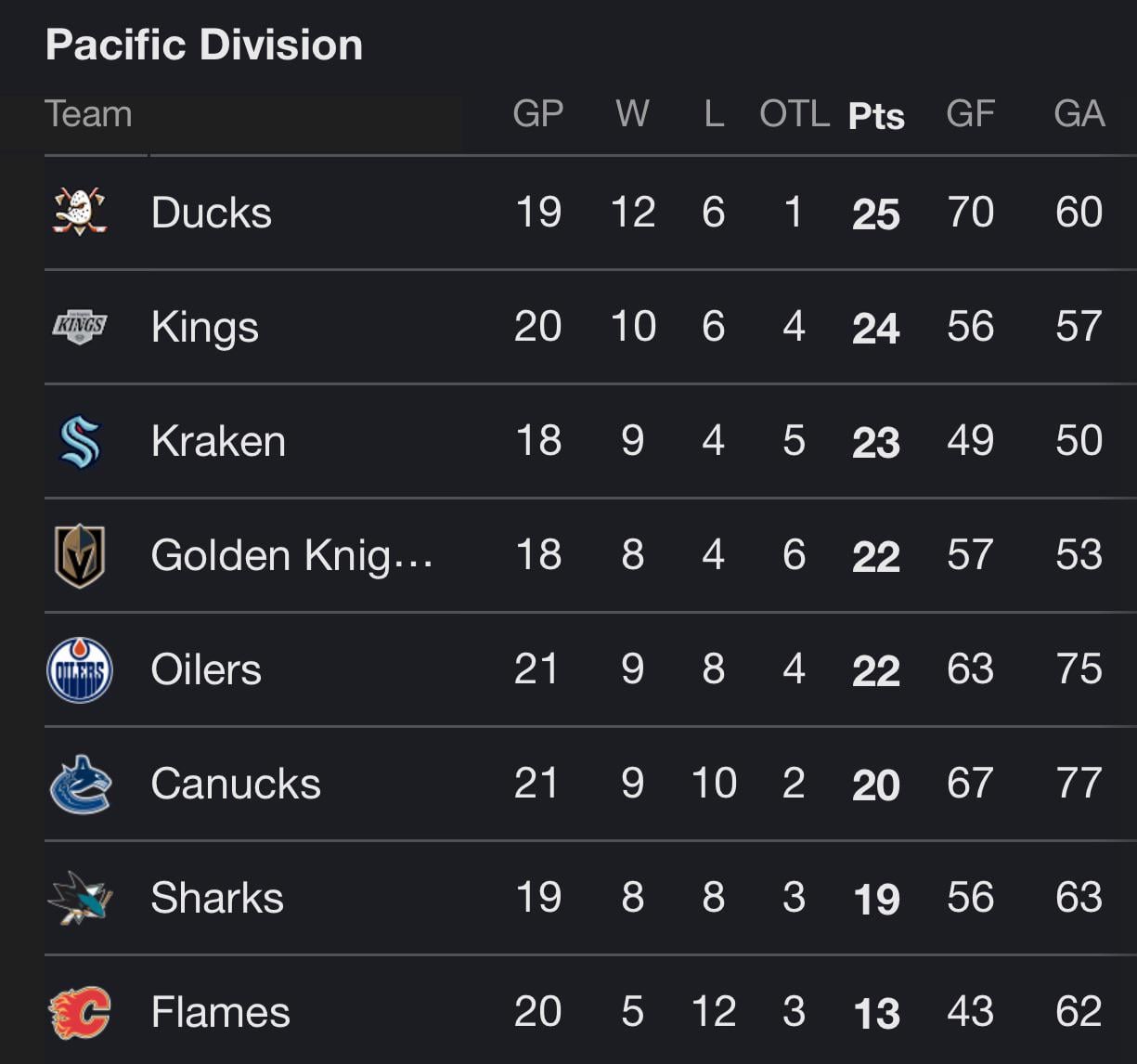Image resolution: width=1137 pixels, height=1064 pixels.
Task: Click the Edmonton Oilers logo
Action: pos(80,669)
